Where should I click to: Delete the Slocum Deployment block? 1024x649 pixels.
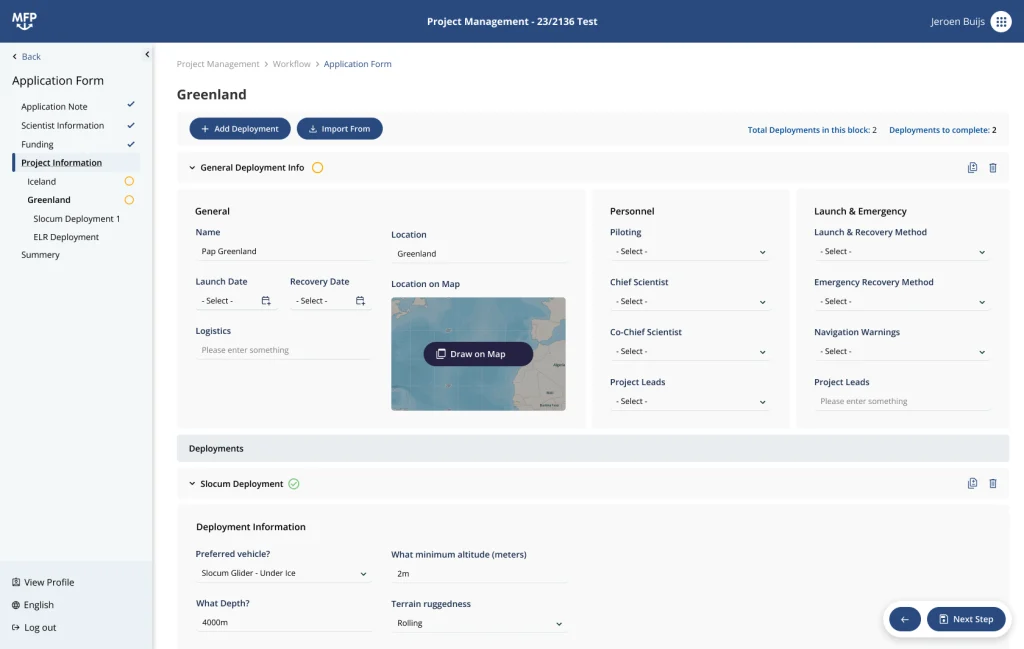coord(993,483)
